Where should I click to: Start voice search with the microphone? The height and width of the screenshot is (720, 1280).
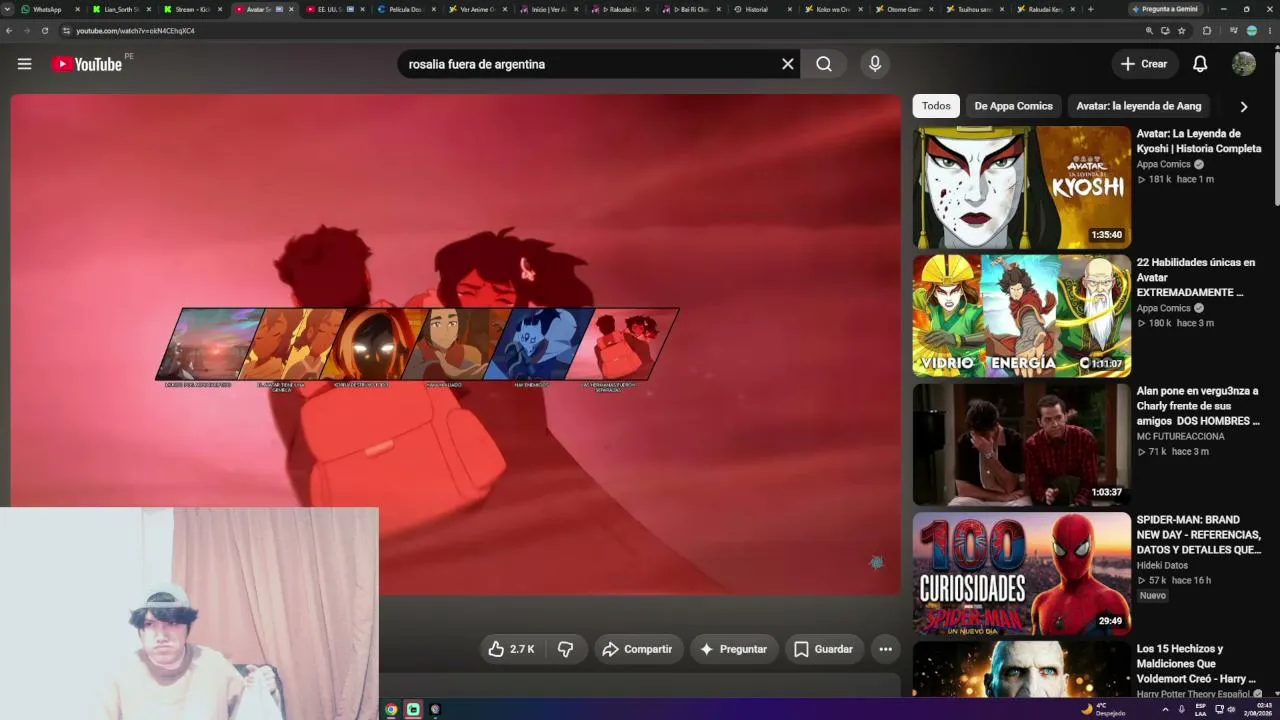coord(875,64)
